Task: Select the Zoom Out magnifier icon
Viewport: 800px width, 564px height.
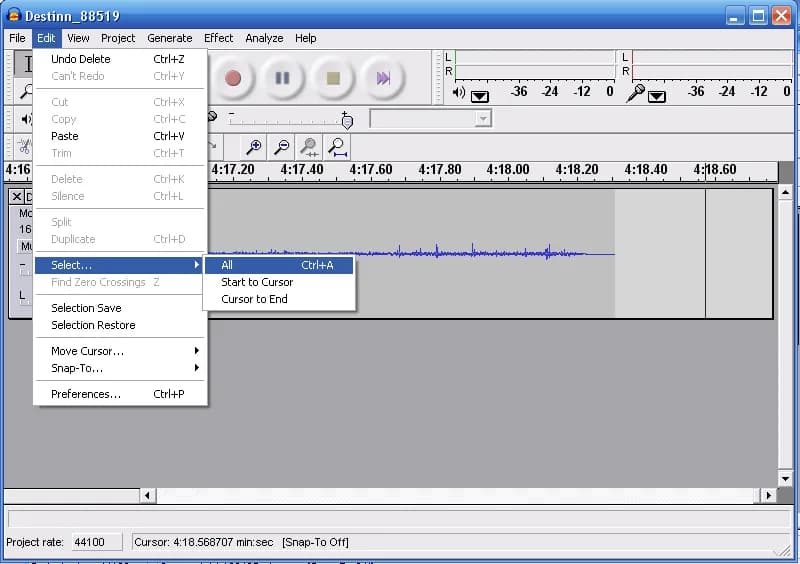Action: pos(281,147)
